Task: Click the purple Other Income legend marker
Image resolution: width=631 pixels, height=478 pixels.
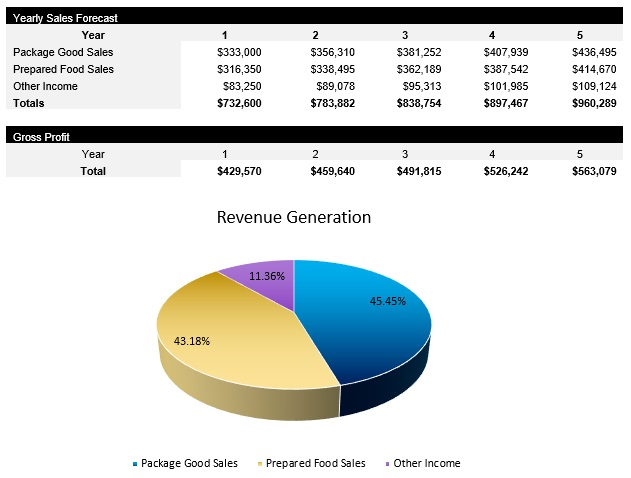Action: (x=387, y=464)
